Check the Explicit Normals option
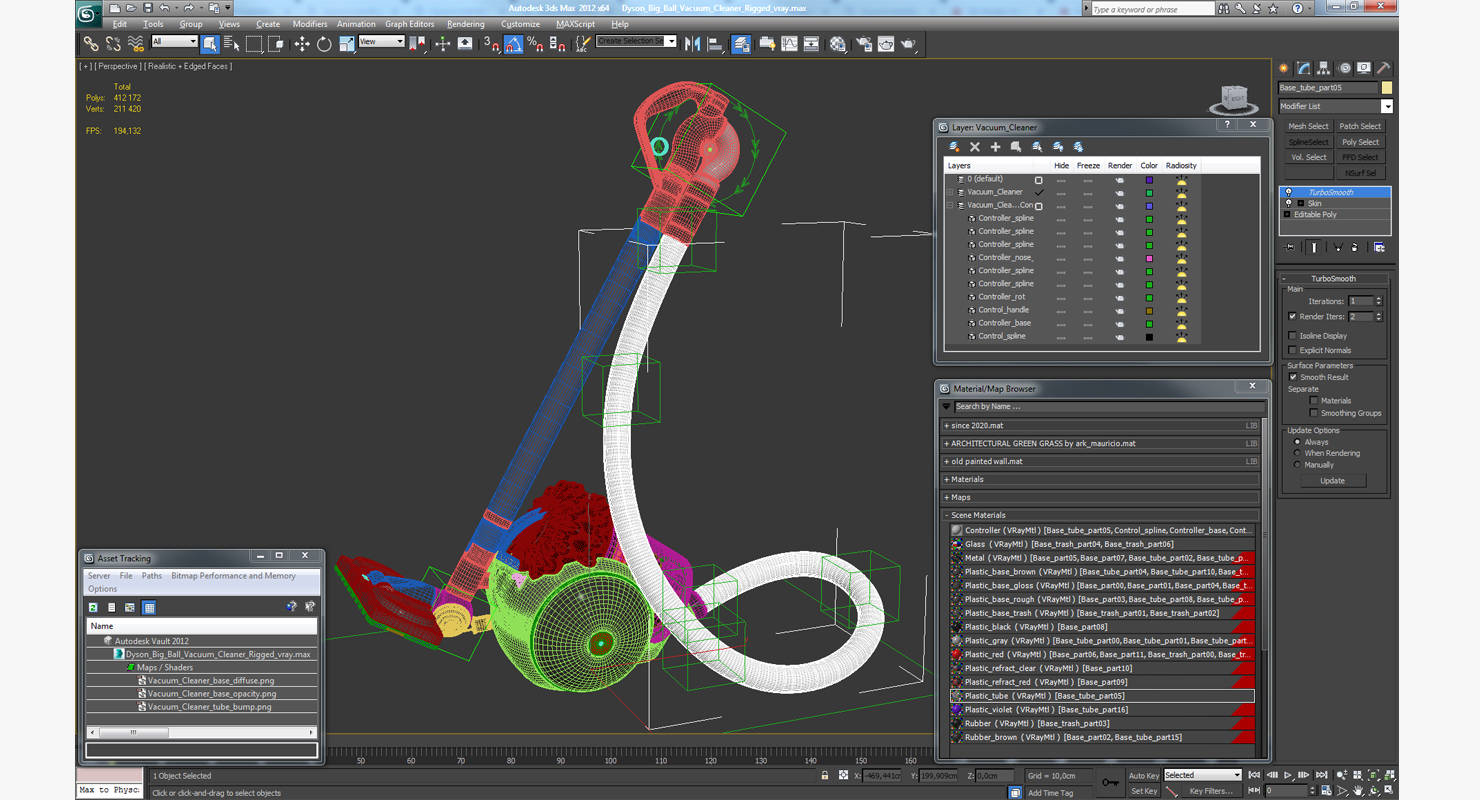Screen dimensions: 1480x800 click(1293, 350)
